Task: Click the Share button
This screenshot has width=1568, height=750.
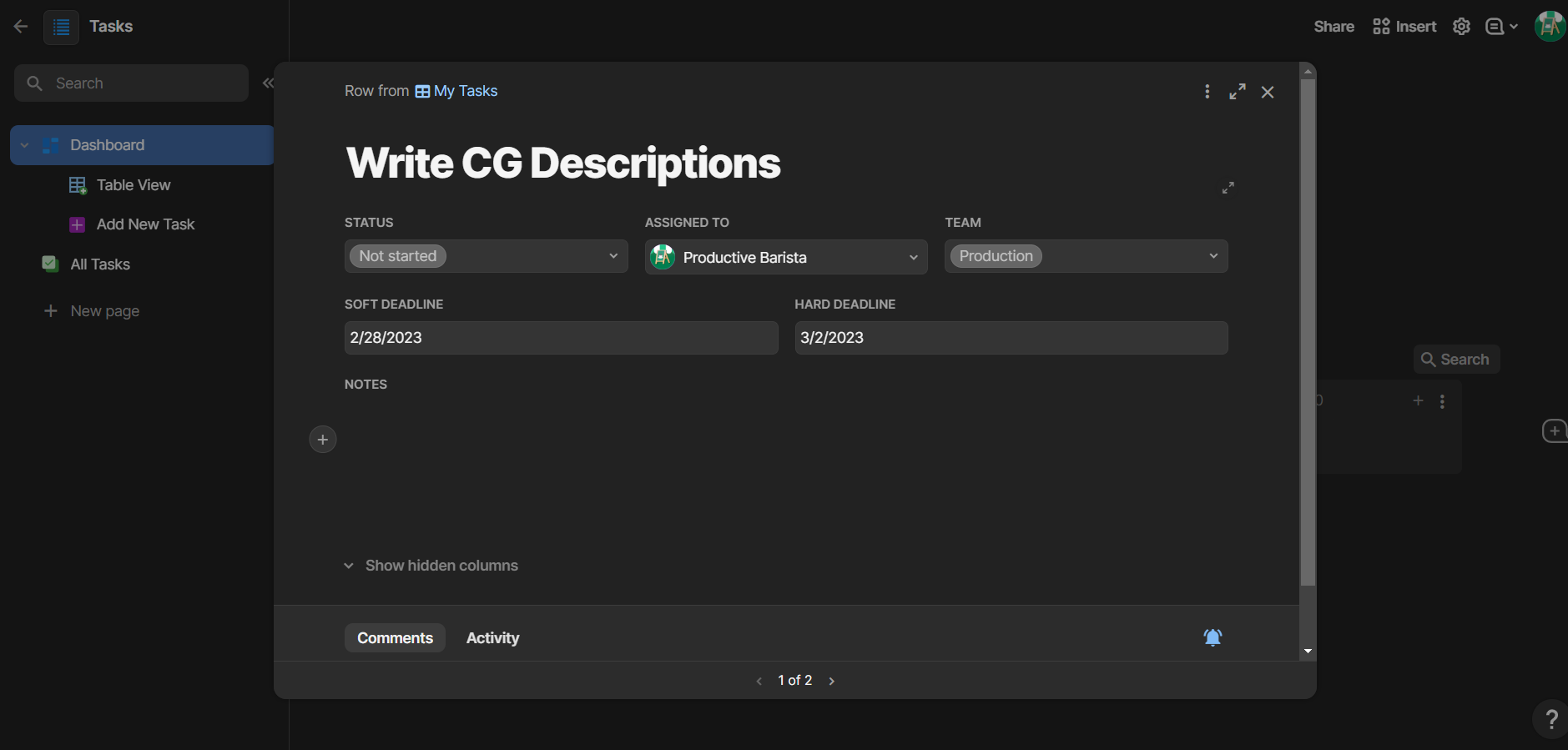Action: (x=1334, y=27)
